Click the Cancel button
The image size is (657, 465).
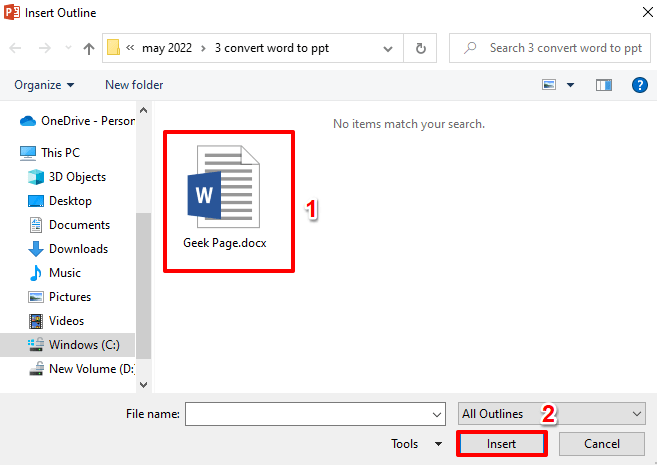[x=602, y=444]
